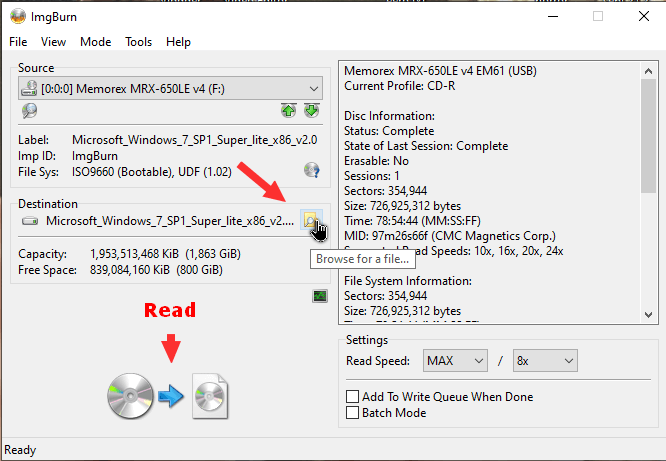Image resolution: width=666 pixels, height=461 pixels.
Task: Start the Read disc-to-image operation
Action: pyautogui.click(x=169, y=396)
